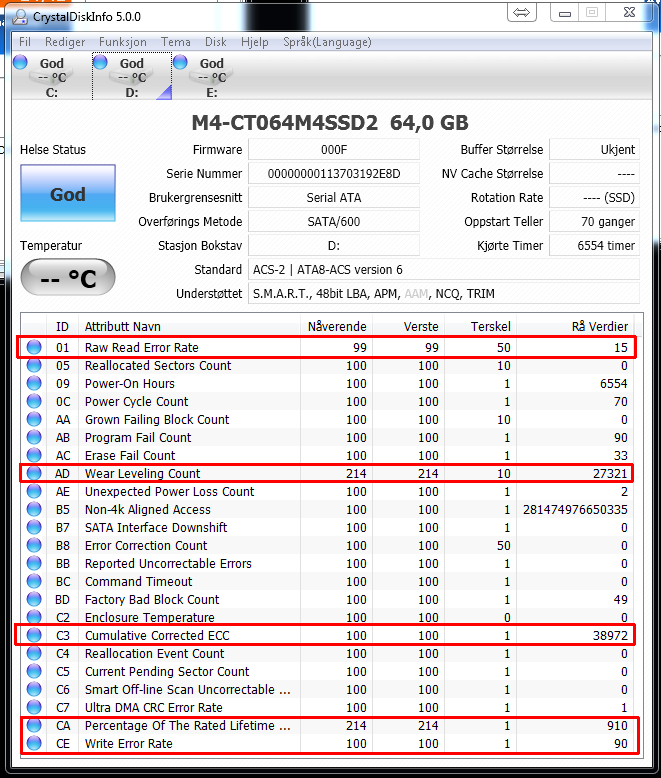Screen dimensions: 661x778
Task: Click raw value 27321 of Wear Leveling
Action: [610, 473]
